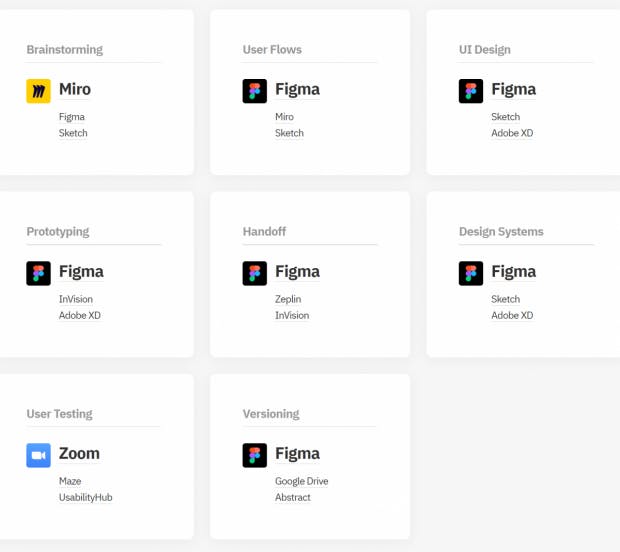Click the Figma icon in UI Design card
Viewport: 620px width, 552px height.
click(x=471, y=91)
